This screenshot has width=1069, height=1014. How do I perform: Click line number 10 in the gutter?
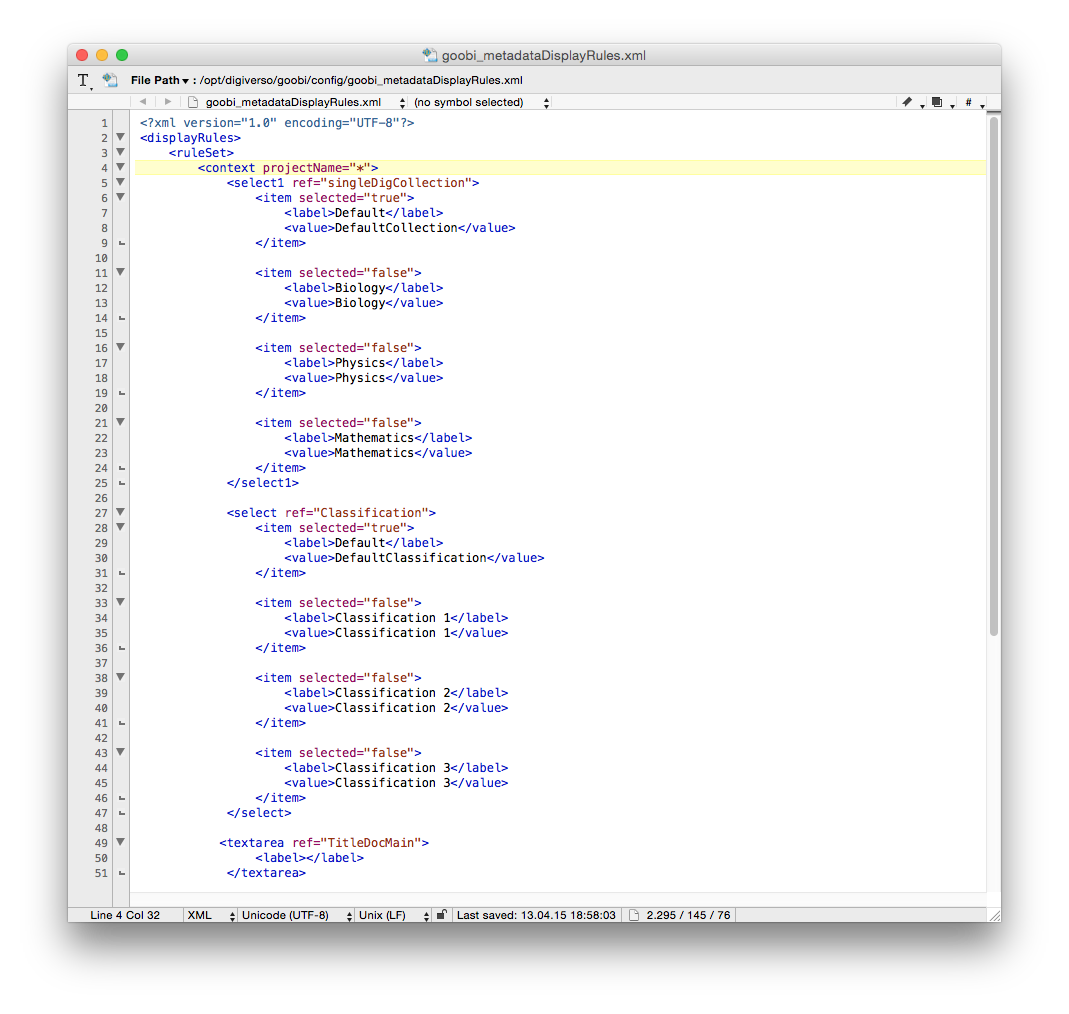pos(101,258)
